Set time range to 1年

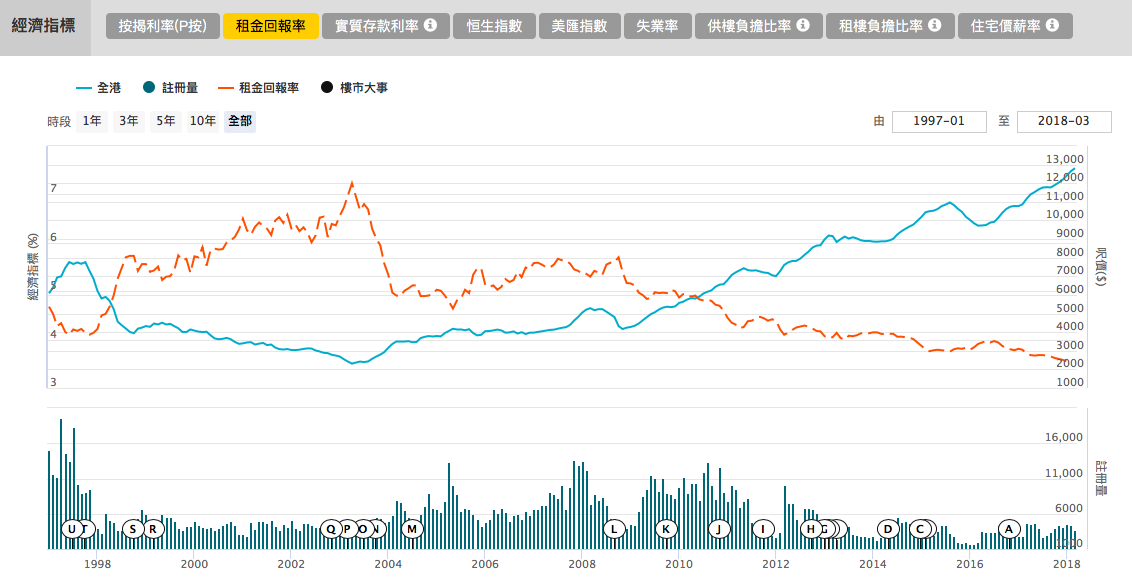[x=92, y=121]
